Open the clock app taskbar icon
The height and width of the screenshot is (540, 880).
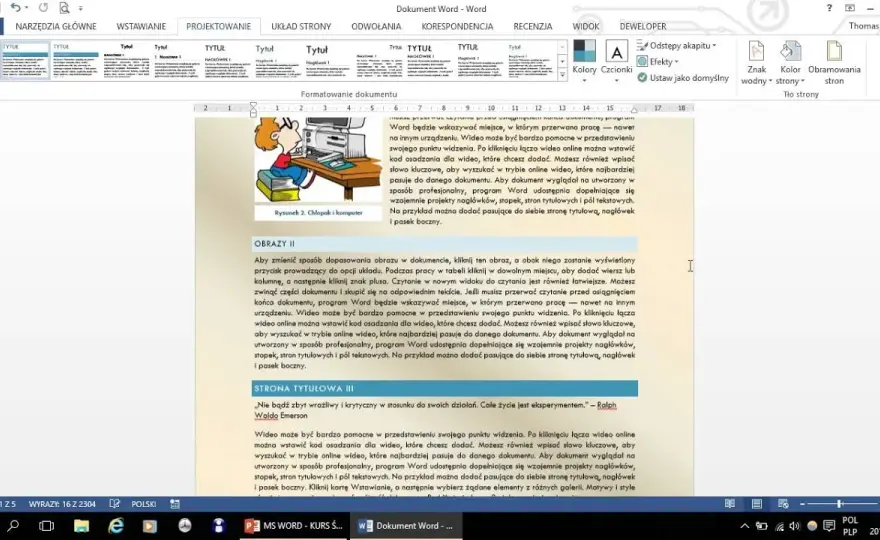click(x=185, y=526)
